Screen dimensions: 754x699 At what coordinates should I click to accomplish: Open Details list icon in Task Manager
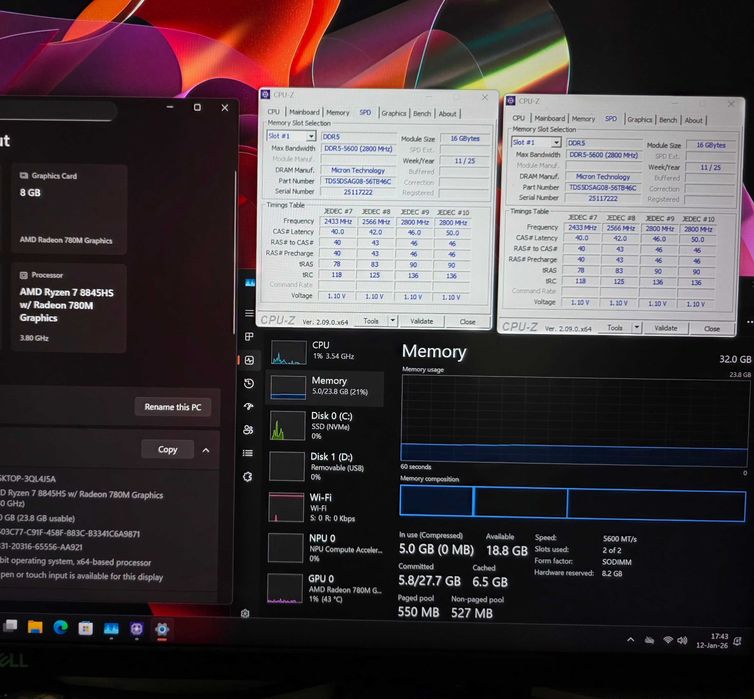click(248, 453)
